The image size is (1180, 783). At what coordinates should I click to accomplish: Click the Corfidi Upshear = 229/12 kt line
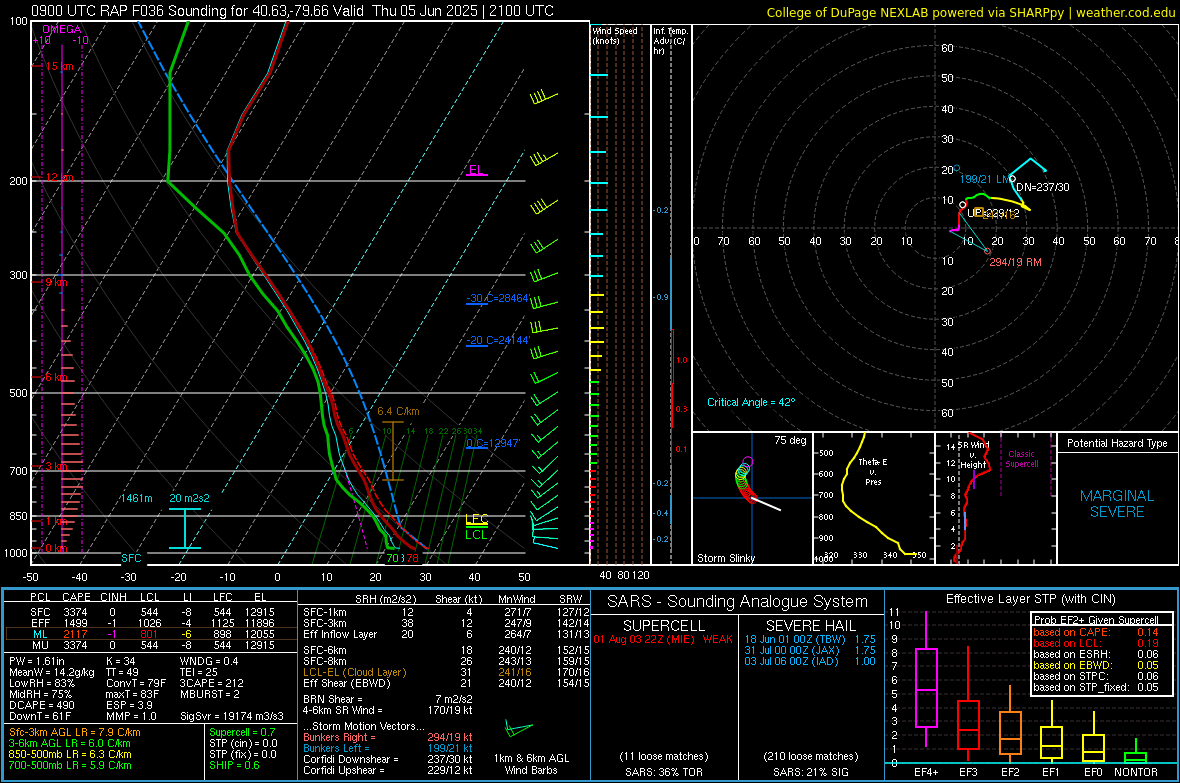click(x=388, y=769)
